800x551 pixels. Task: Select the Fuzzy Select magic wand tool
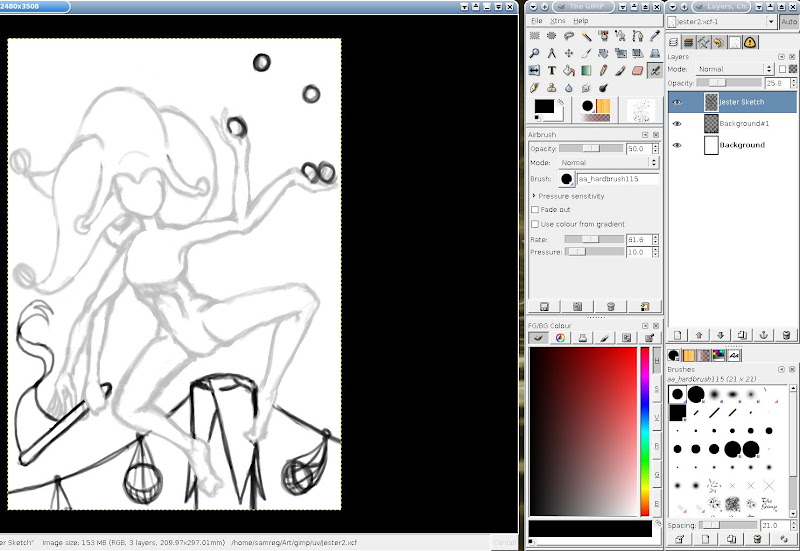(586, 36)
